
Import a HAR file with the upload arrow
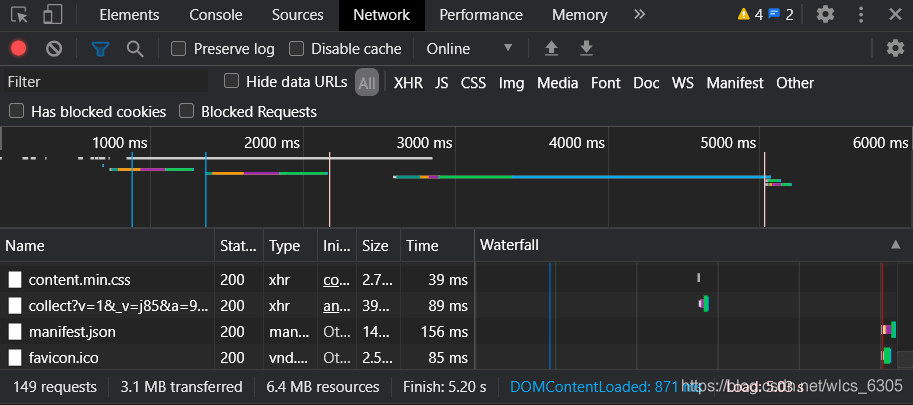click(x=551, y=49)
